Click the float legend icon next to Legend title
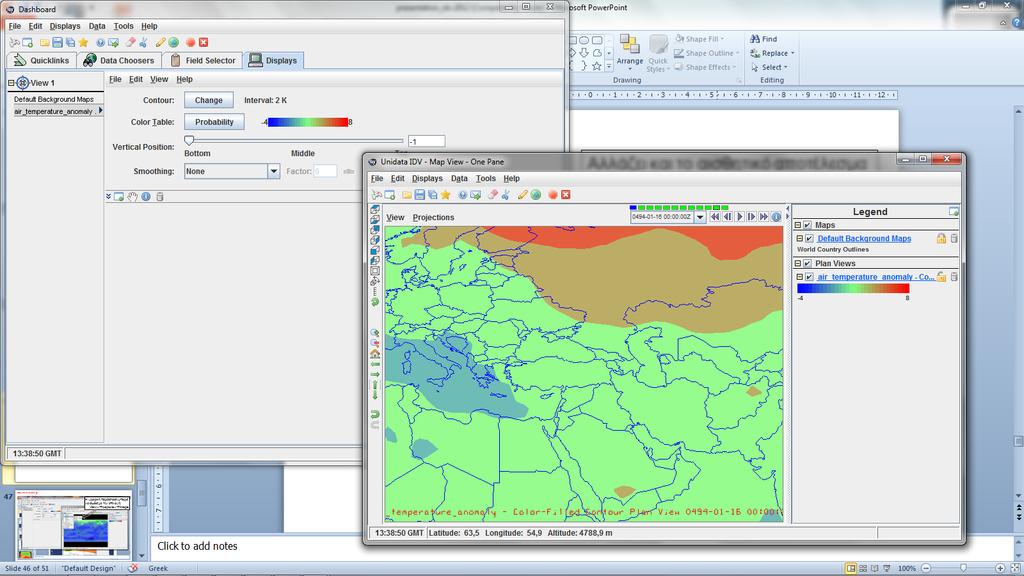The image size is (1024, 576). point(953,212)
